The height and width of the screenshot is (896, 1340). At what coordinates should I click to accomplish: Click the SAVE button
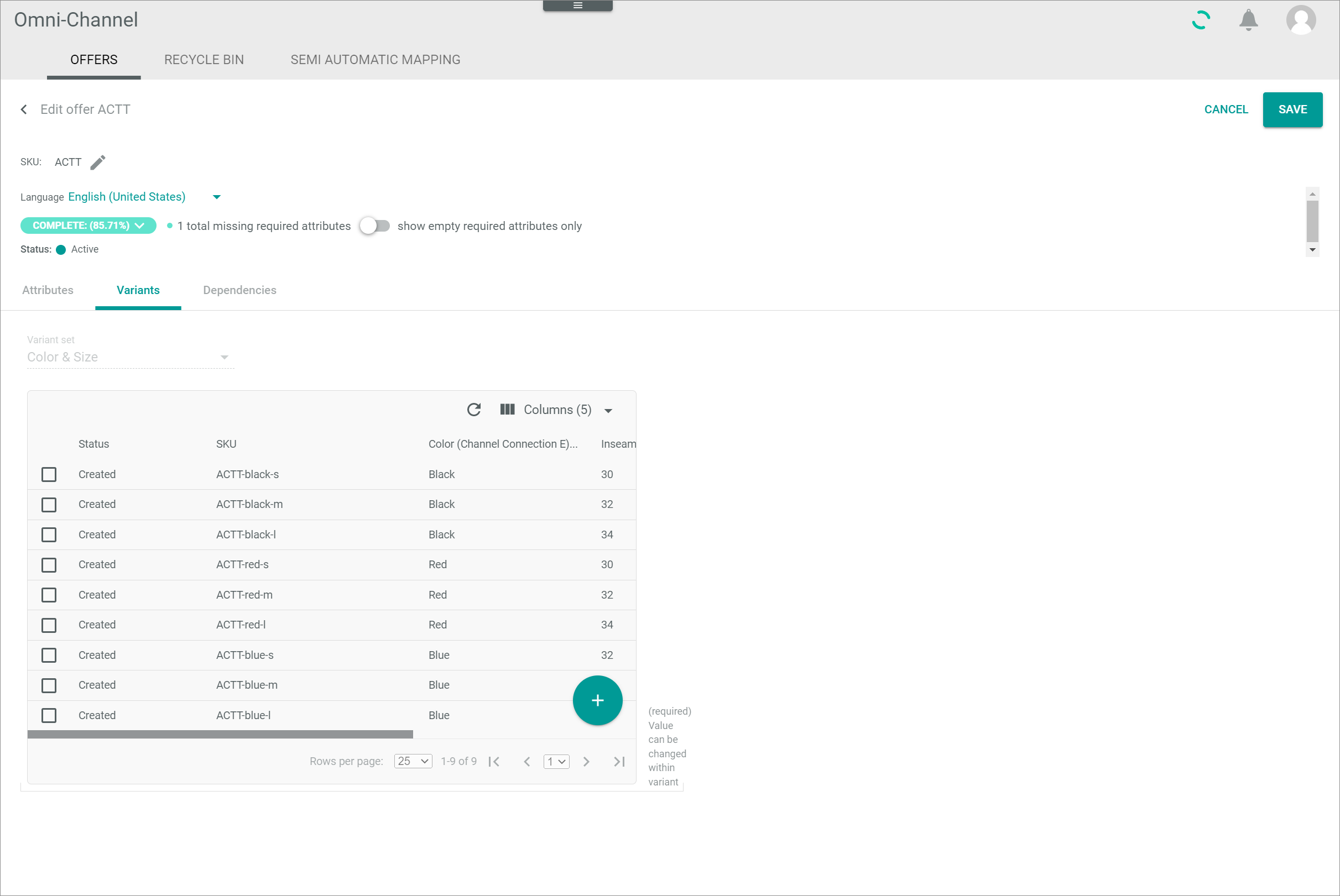pos(1292,109)
